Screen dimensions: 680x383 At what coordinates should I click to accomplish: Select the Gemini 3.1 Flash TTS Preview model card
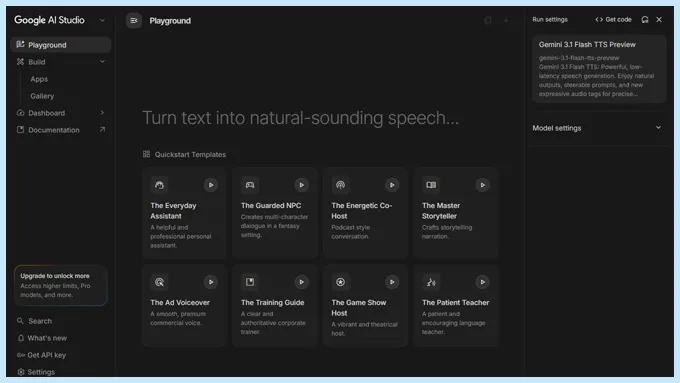pyautogui.click(x=599, y=69)
